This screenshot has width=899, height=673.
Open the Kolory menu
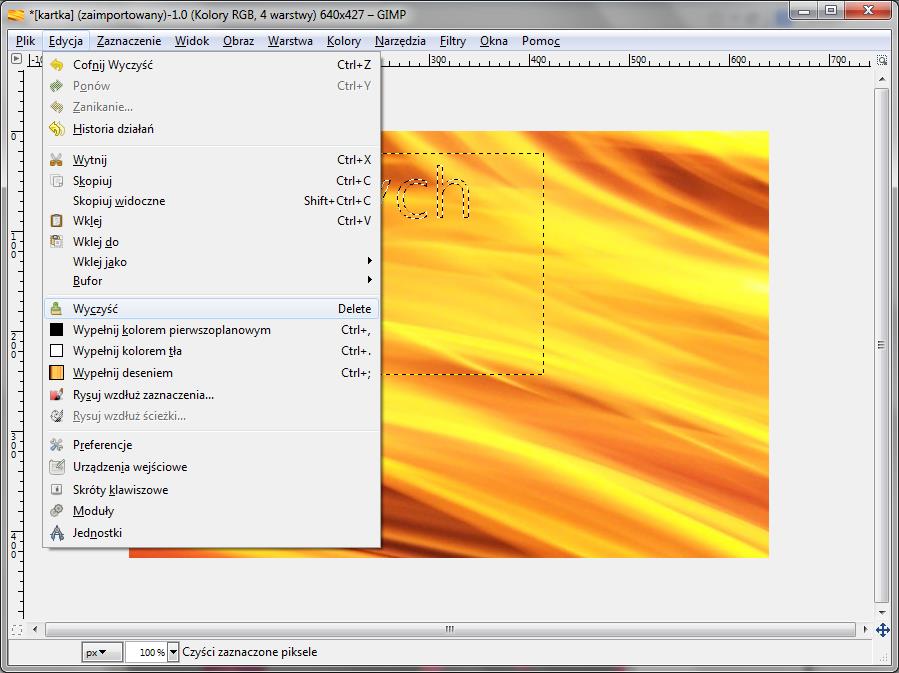click(x=344, y=41)
